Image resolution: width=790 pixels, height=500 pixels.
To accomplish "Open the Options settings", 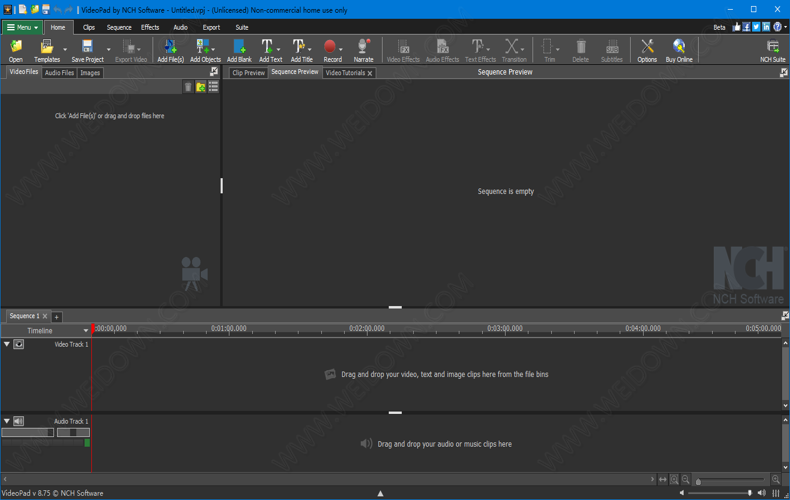I will coord(647,50).
